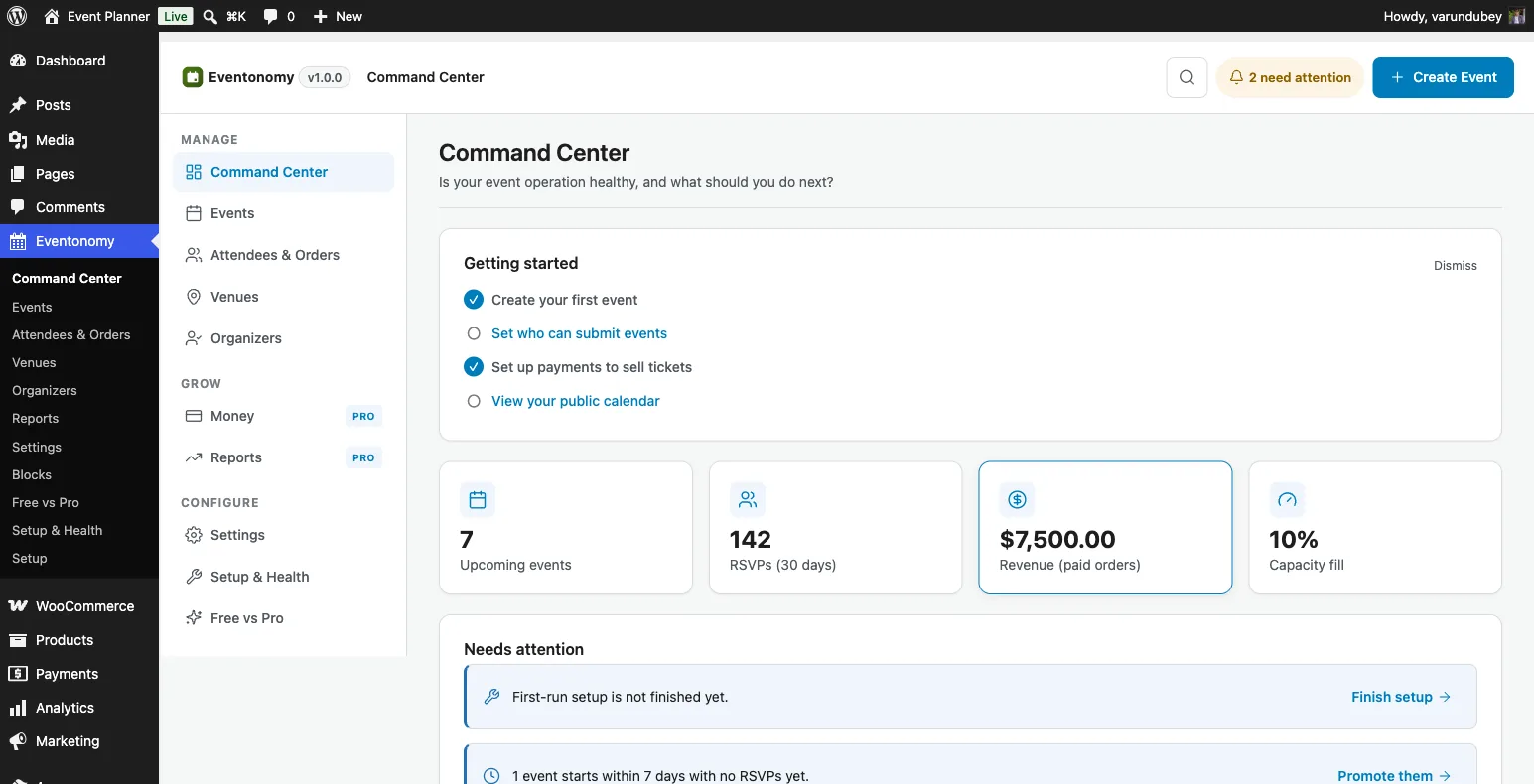This screenshot has height=784, width=1534.
Task: Click the people icon beside Attendees & Orders
Action: (194, 255)
